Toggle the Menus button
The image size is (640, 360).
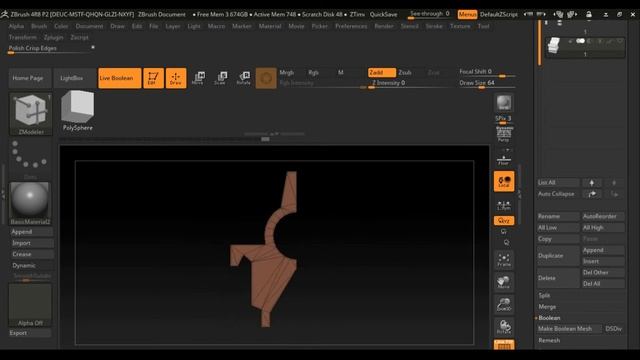coord(467,14)
